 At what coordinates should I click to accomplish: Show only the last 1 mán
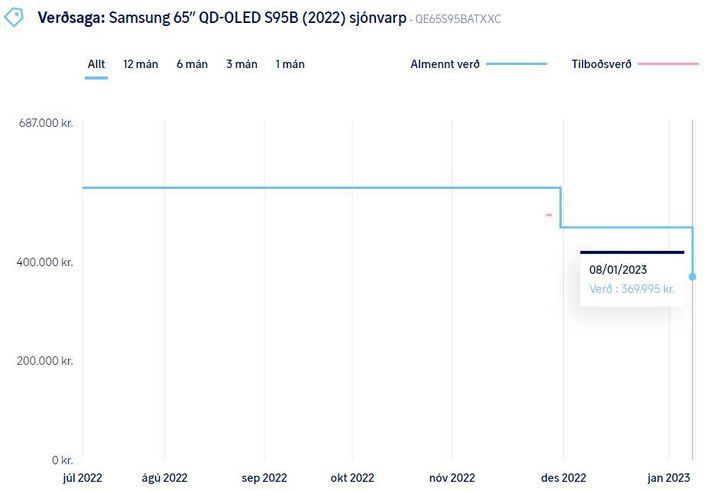coord(290,64)
